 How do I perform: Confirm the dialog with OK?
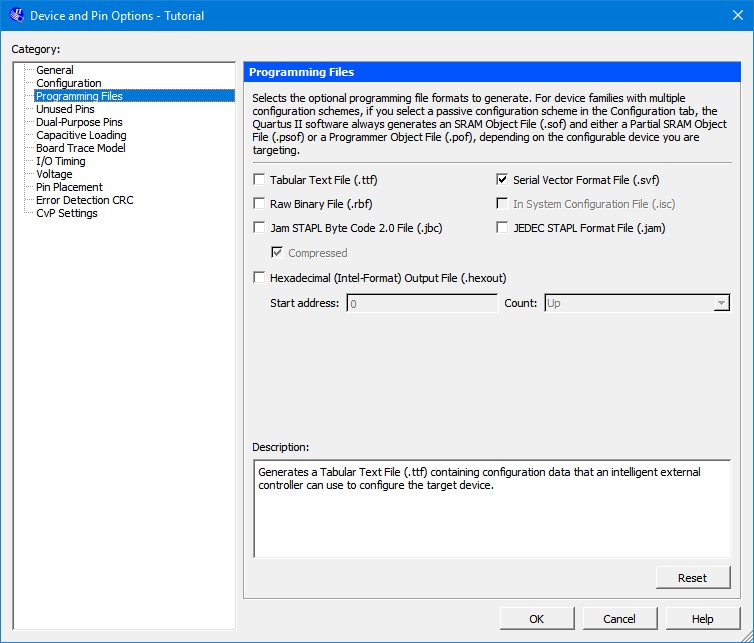(537, 619)
